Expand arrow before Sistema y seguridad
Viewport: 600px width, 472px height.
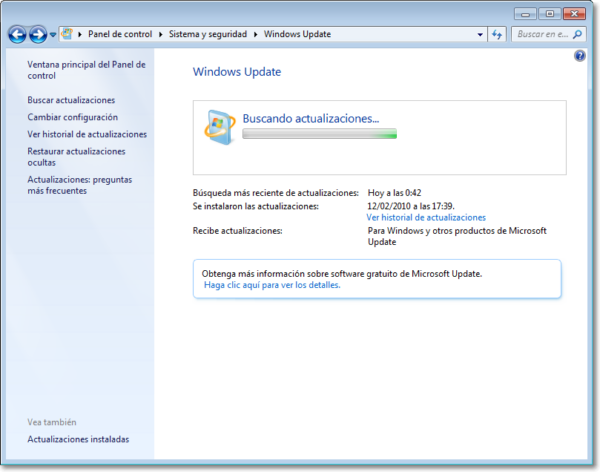[x=161, y=34]
